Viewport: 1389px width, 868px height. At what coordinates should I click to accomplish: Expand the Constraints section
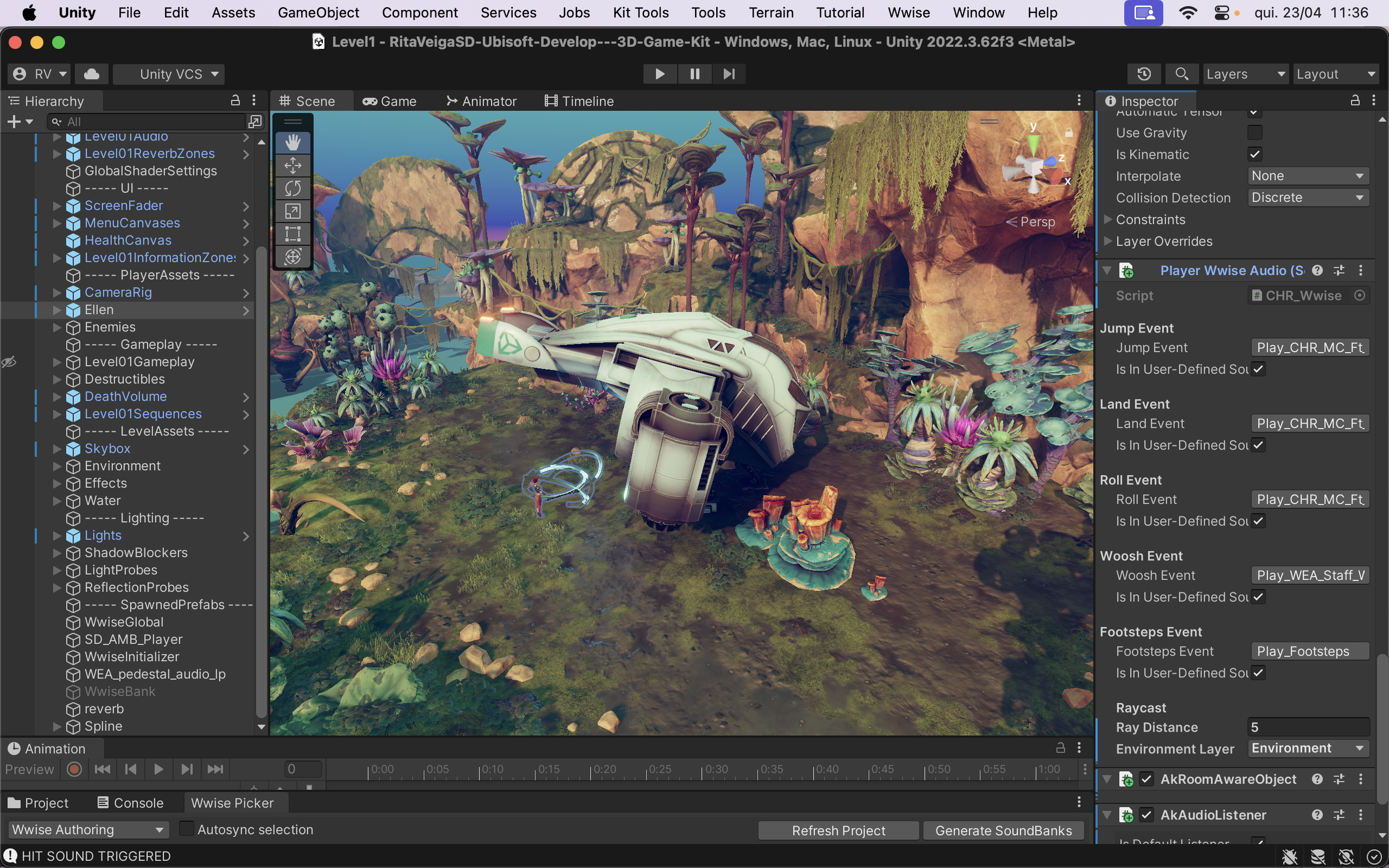pos(1108,219)
